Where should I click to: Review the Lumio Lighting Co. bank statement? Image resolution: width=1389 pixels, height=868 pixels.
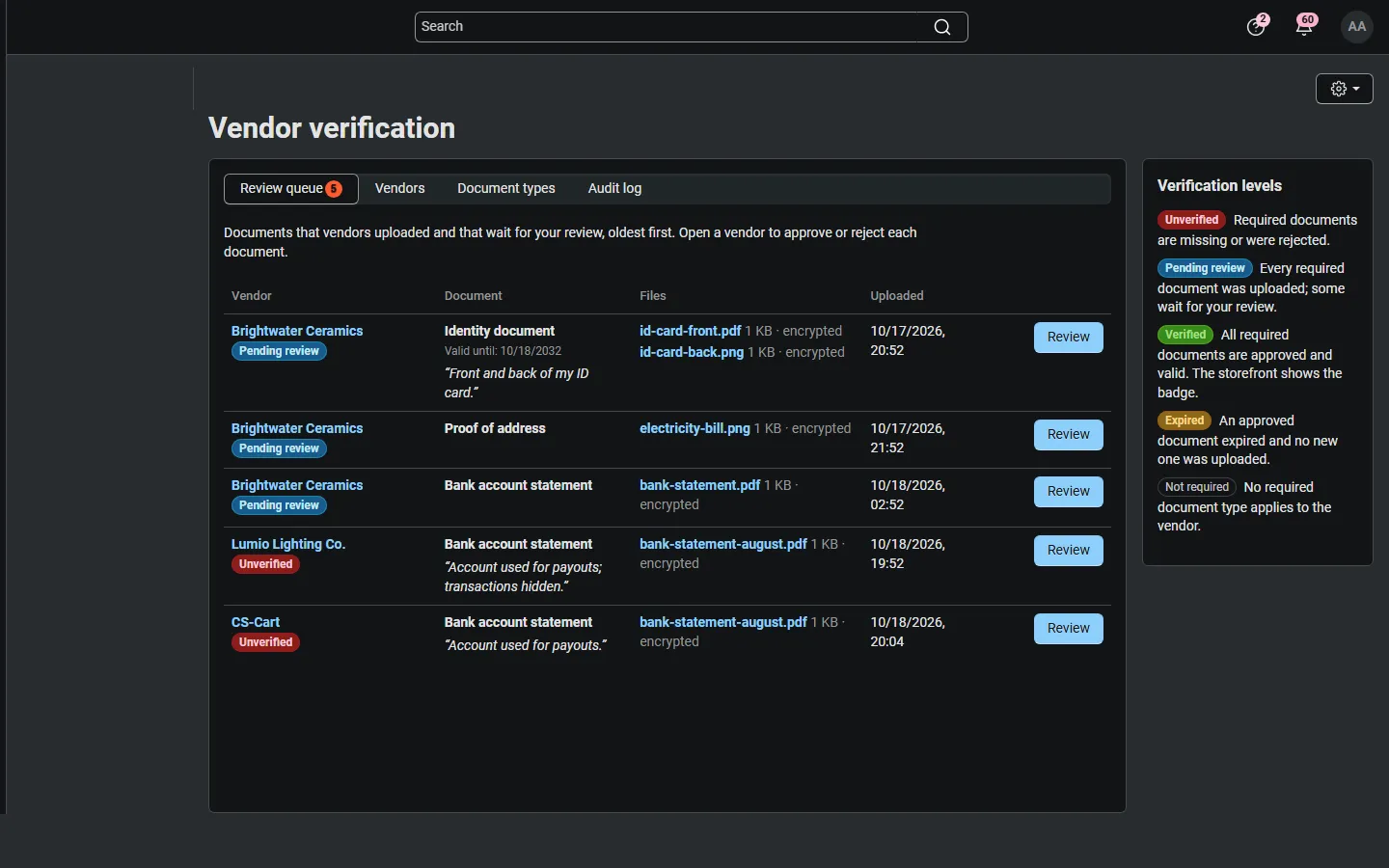tap(1069, 551)
